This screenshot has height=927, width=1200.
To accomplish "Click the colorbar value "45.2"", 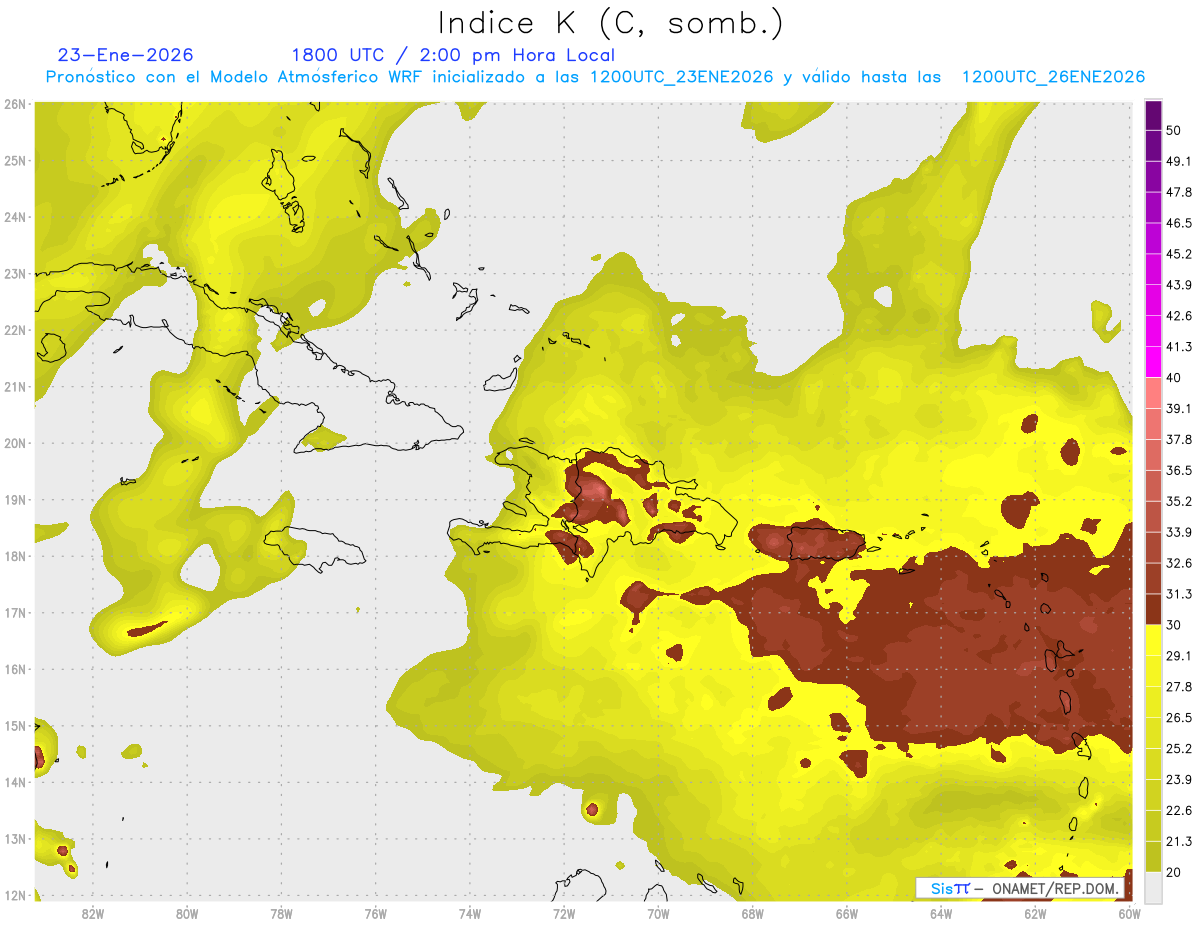I will (x=1179, y=254).
